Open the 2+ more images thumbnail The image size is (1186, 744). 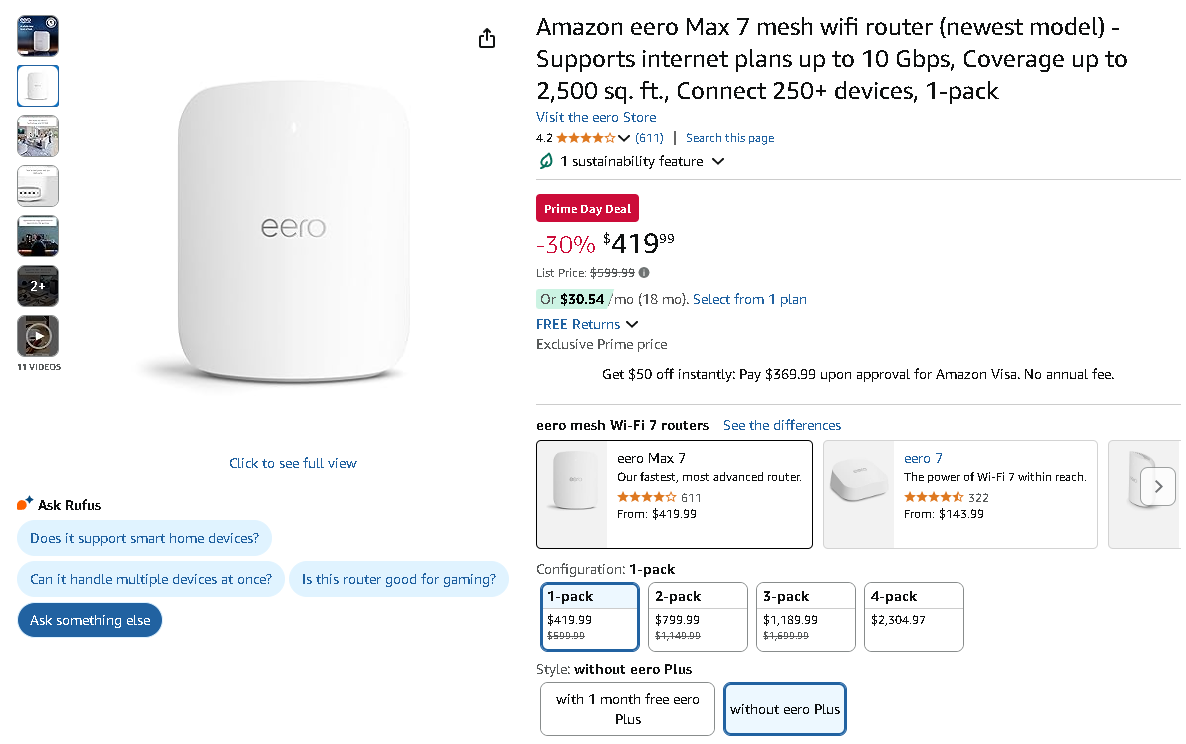coord(38,286)
